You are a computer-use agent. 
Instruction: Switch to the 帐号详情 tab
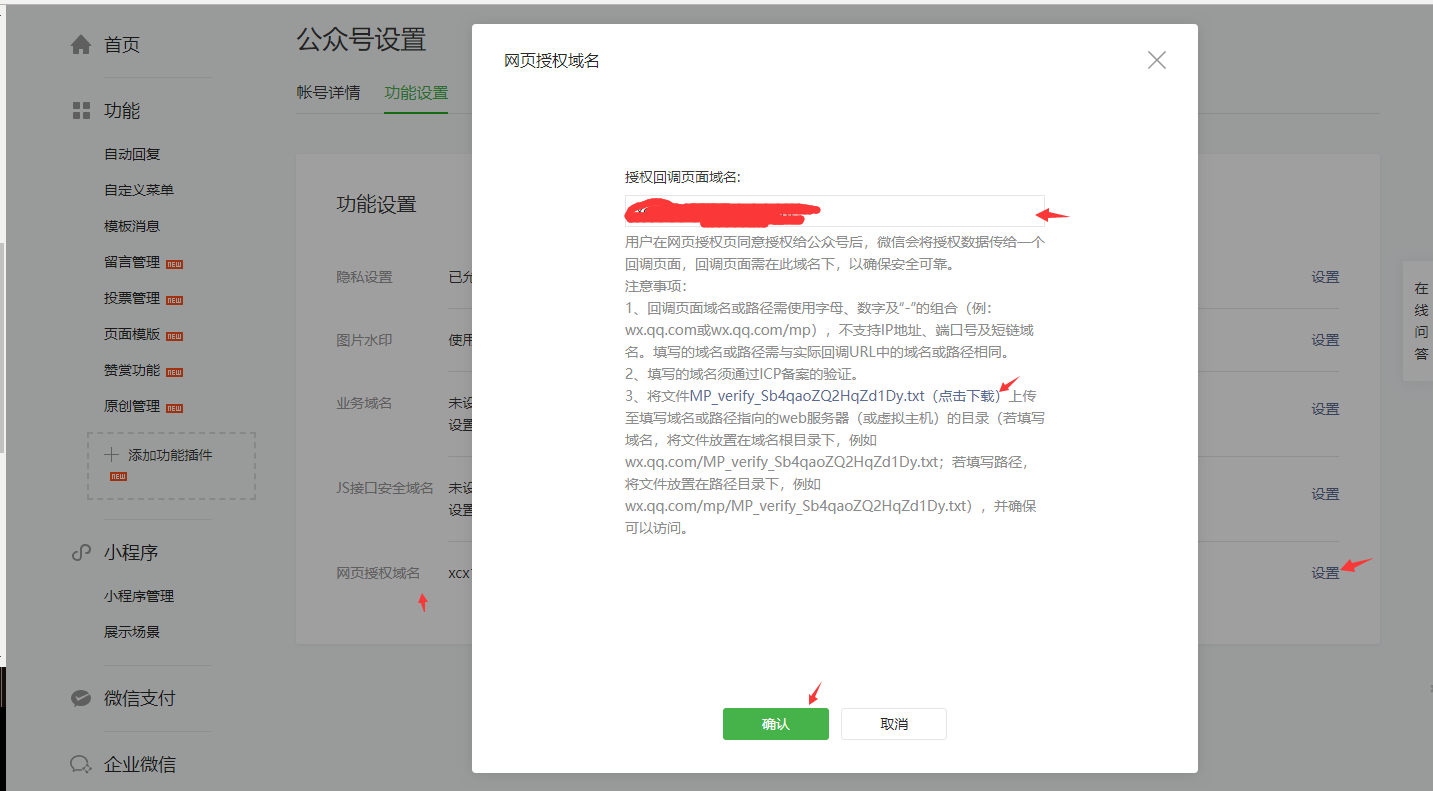tap(328, 93)
